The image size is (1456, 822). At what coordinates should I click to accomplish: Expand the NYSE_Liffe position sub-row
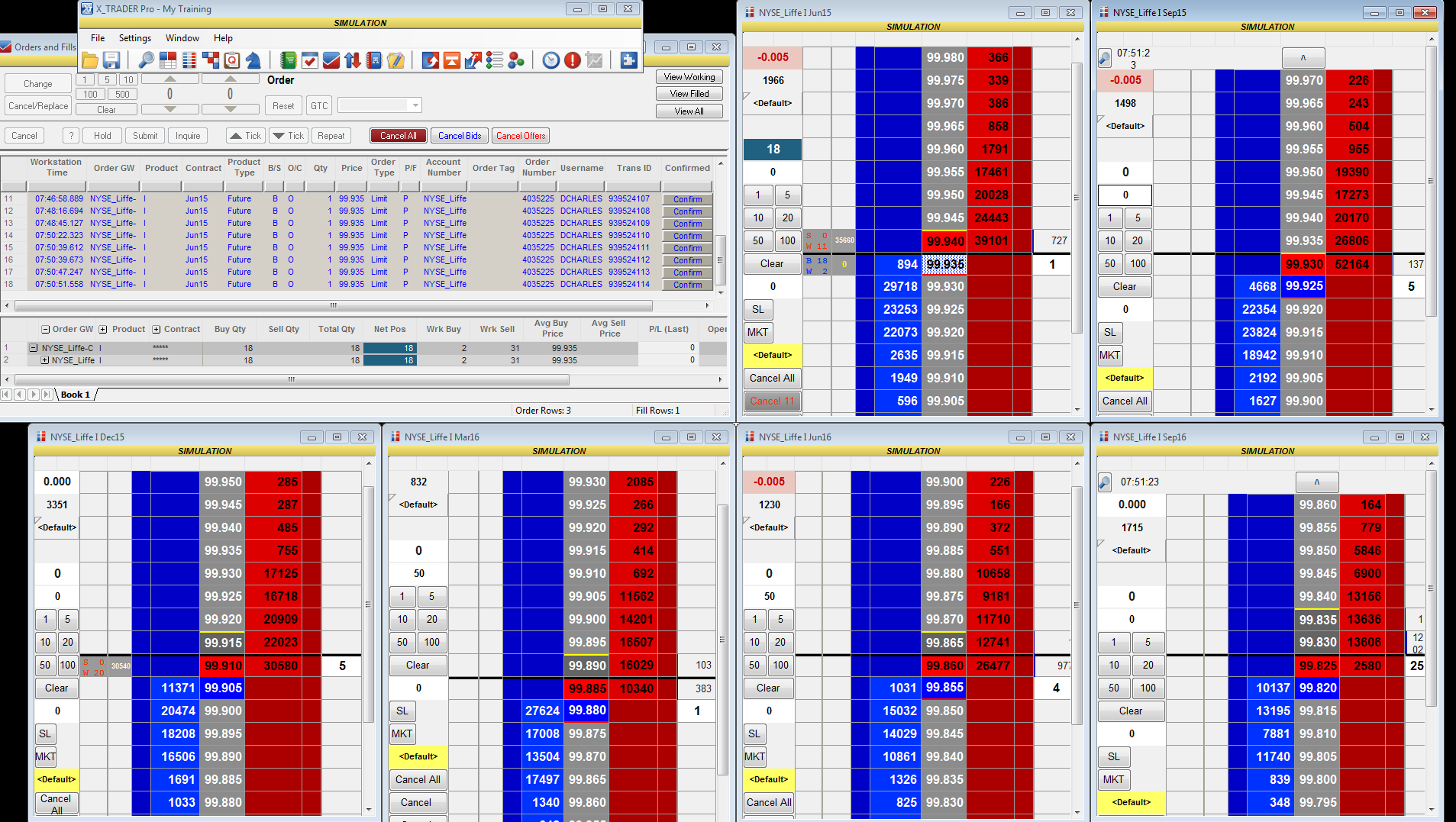click(x=44, y=360)
